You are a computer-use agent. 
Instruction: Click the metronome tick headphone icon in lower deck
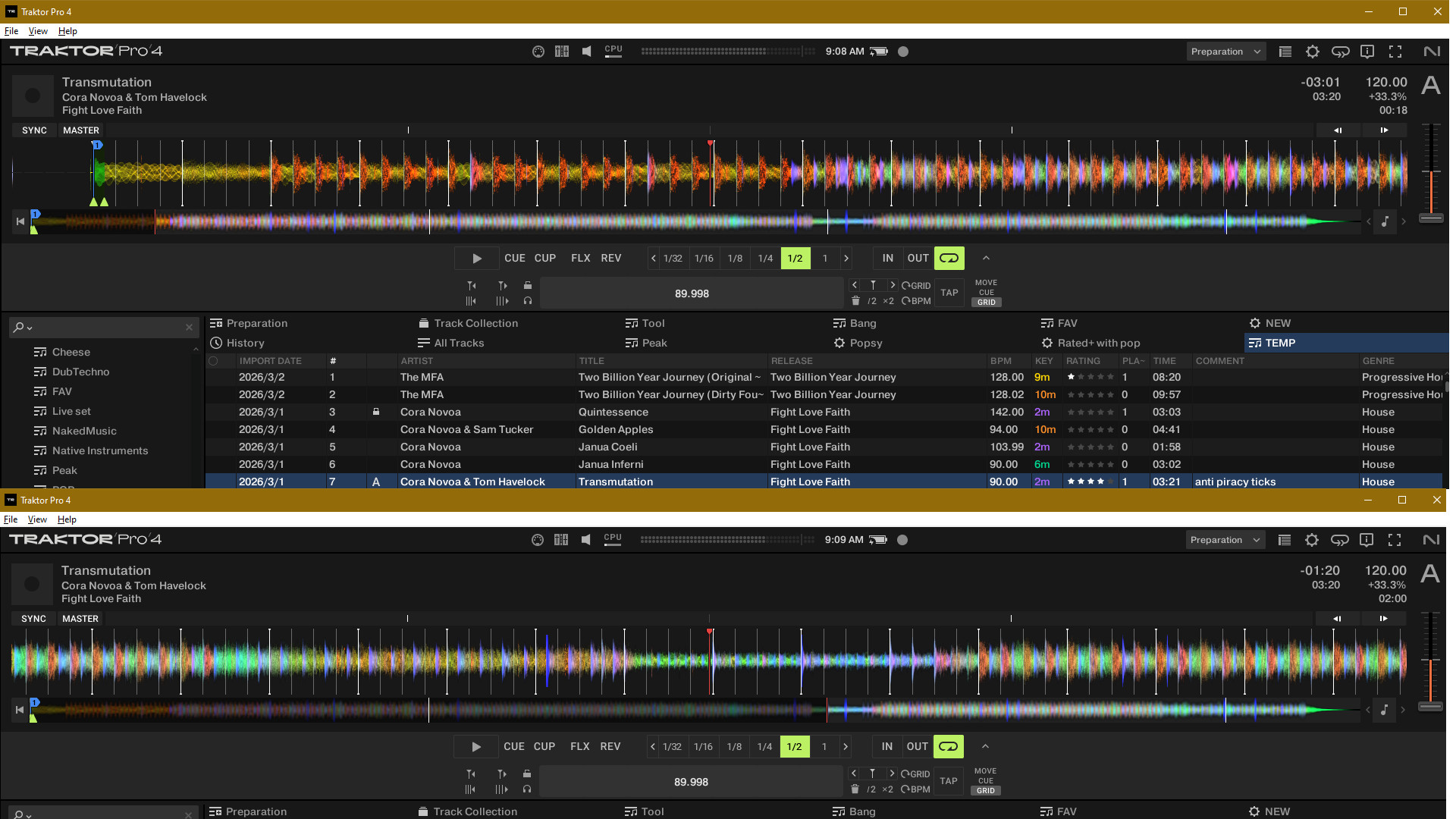(527, 789)
